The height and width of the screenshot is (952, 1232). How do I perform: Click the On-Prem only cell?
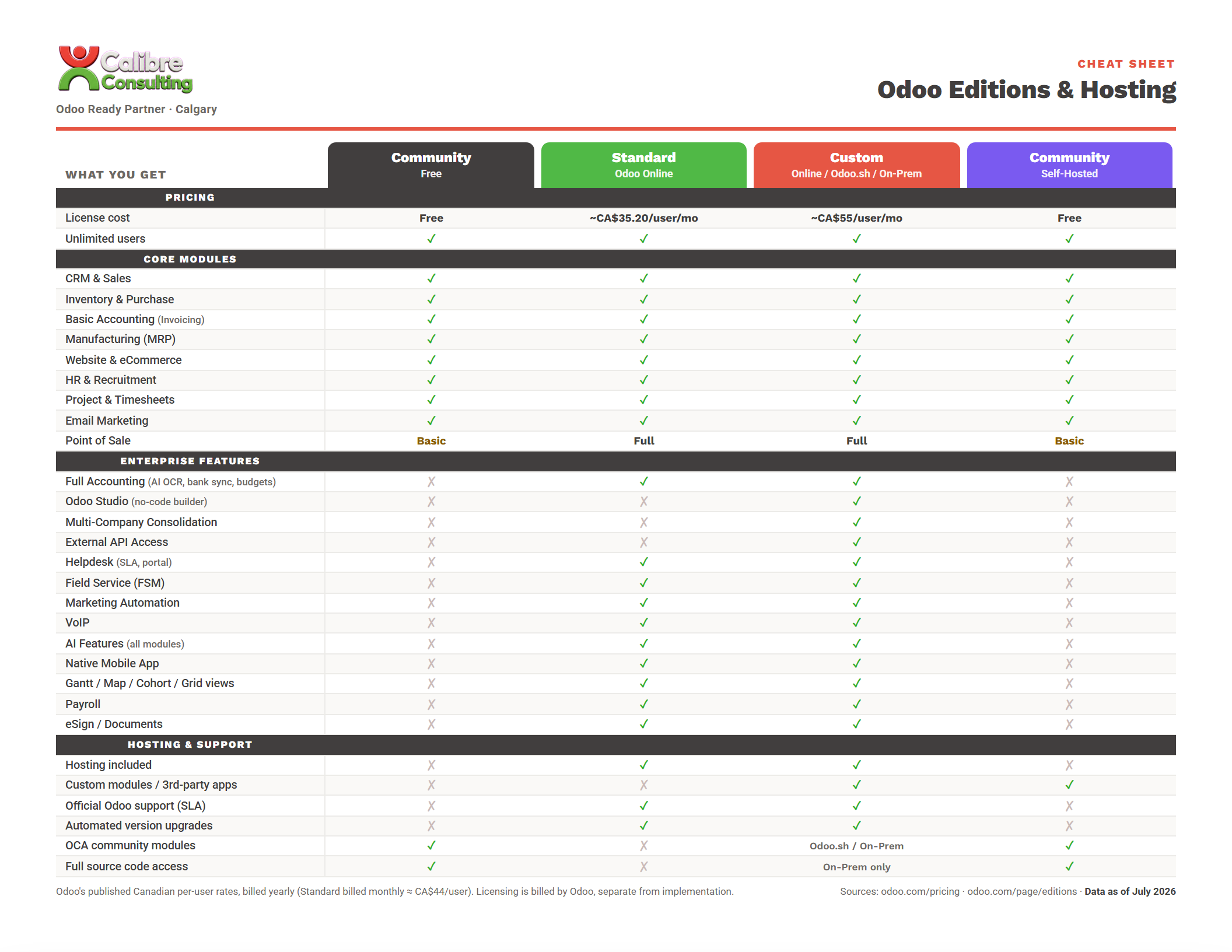coord(856,867)
